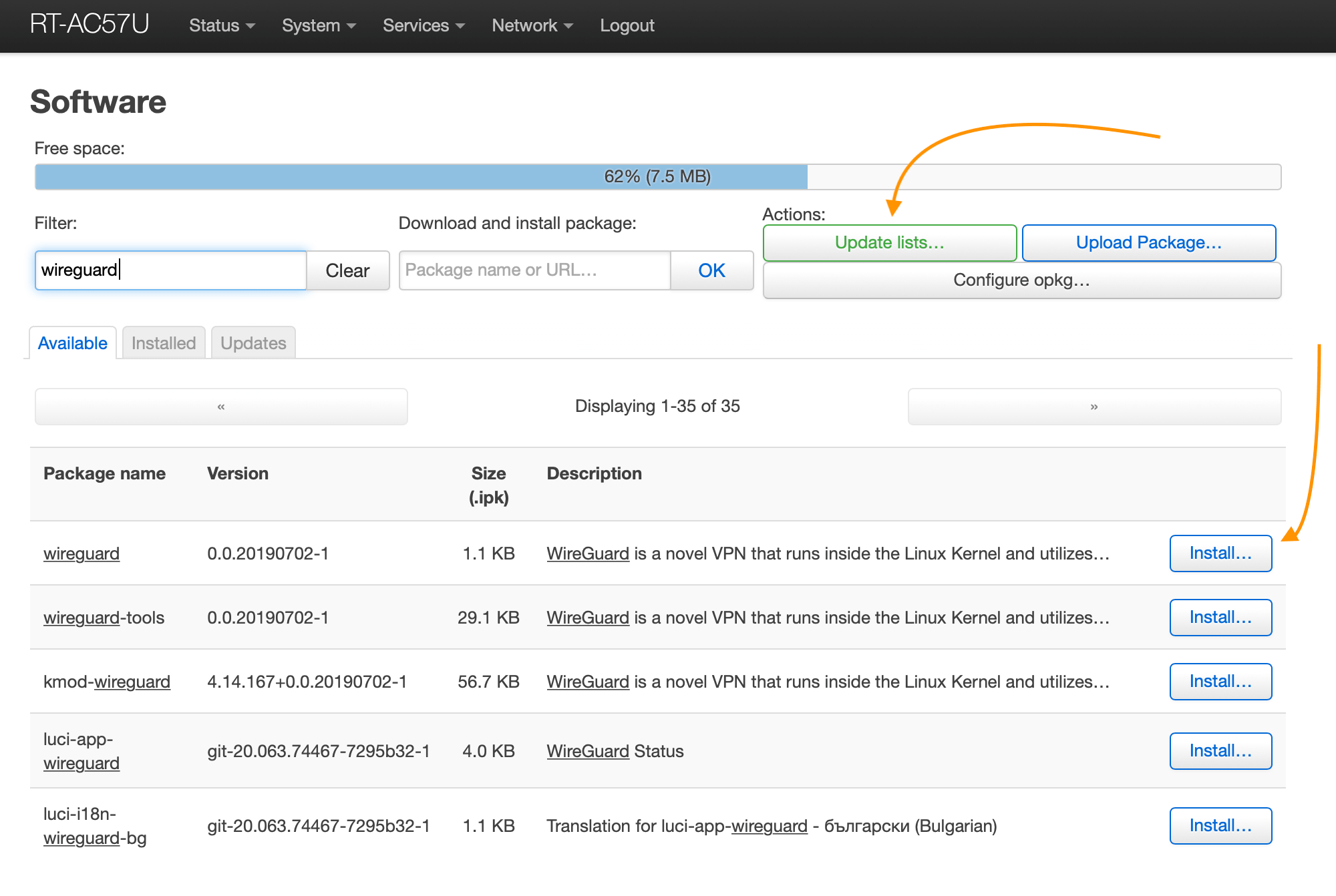Click the RT-AC57U brand title

tap(90, 24)
